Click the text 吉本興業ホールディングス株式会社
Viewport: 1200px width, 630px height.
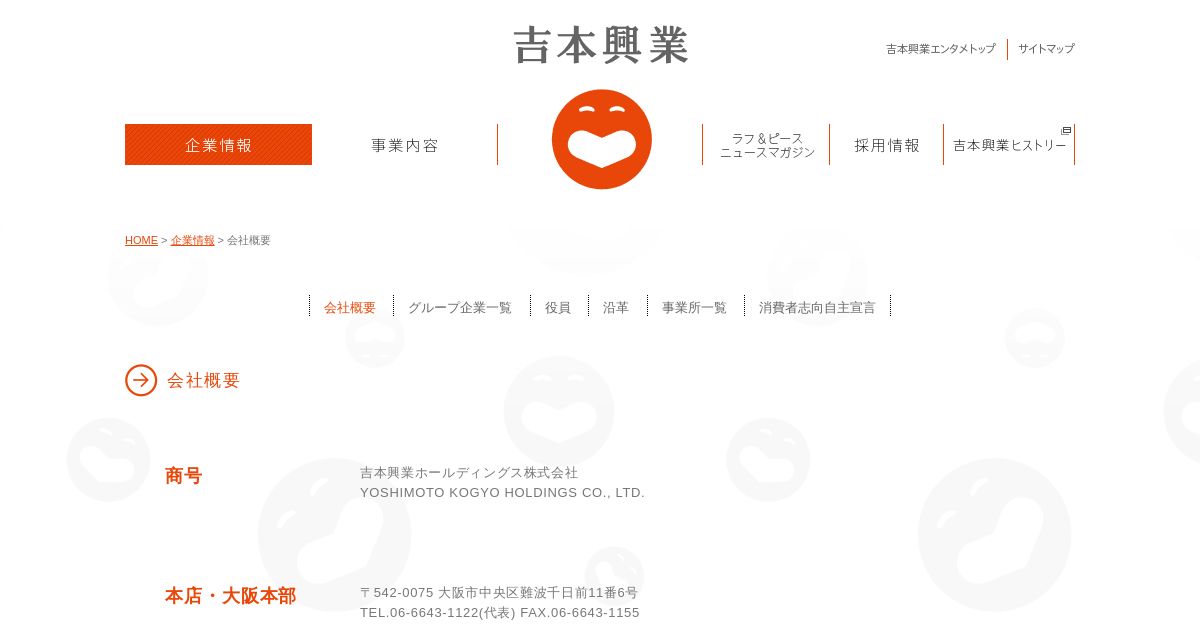click(x=469, y=473)
